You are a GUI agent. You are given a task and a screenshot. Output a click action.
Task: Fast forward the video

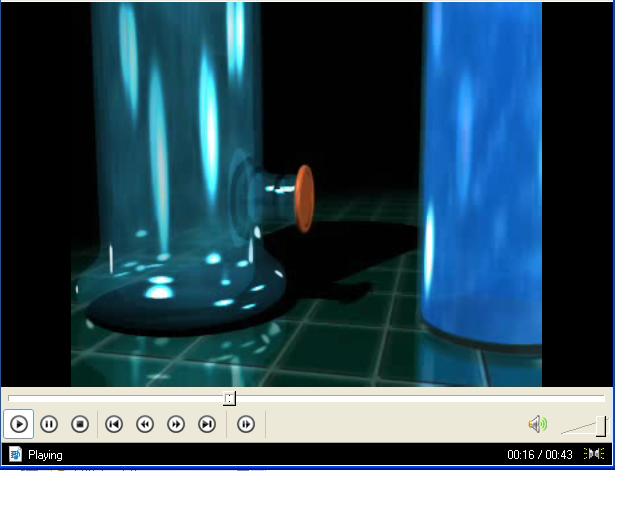[x=176, y=424]
